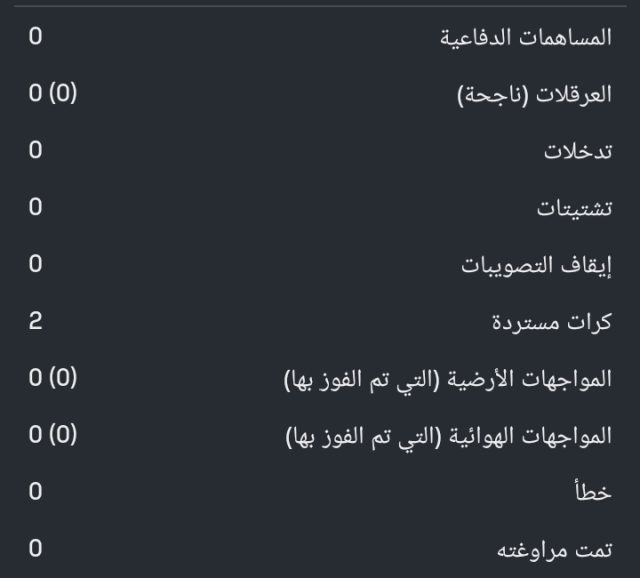Click the إيقاف التصويبات label
The width and height of the screenshot is (640, 578).
point(536,266)
